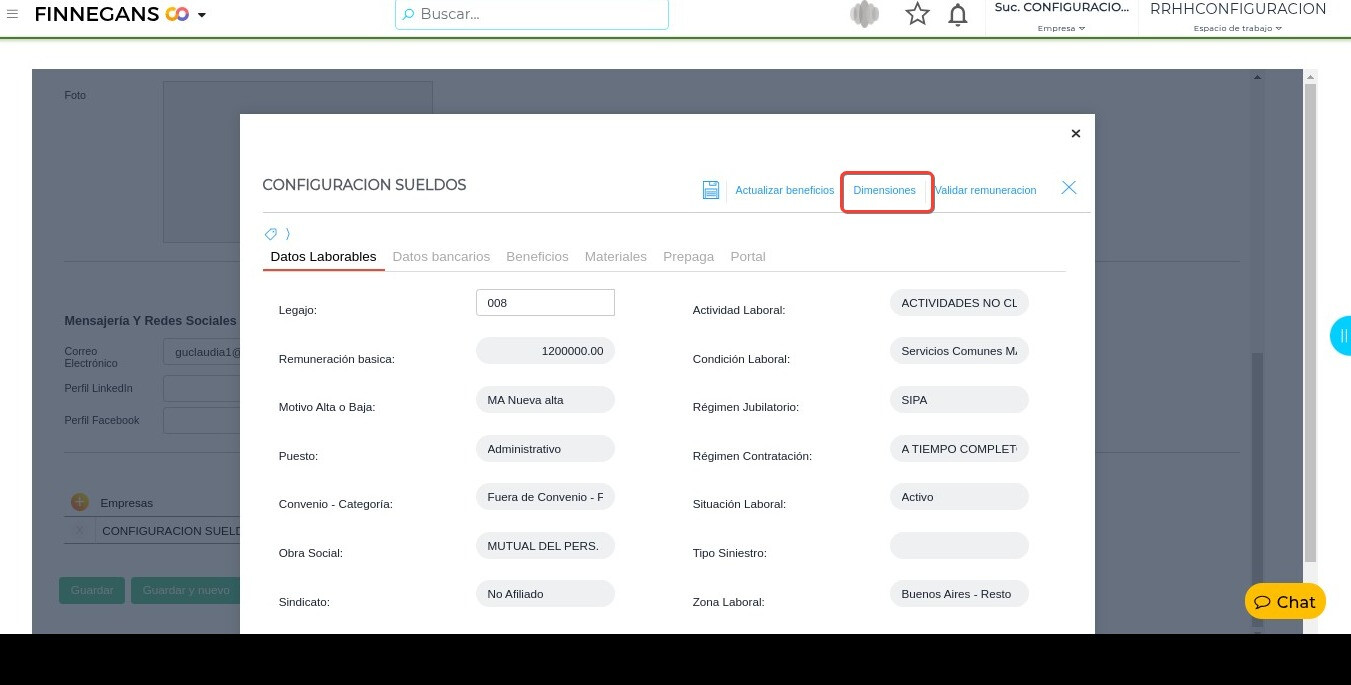Screen dimensions: 1351x685
Task: Open Condición Laboral selector
Action: [959, 351]
